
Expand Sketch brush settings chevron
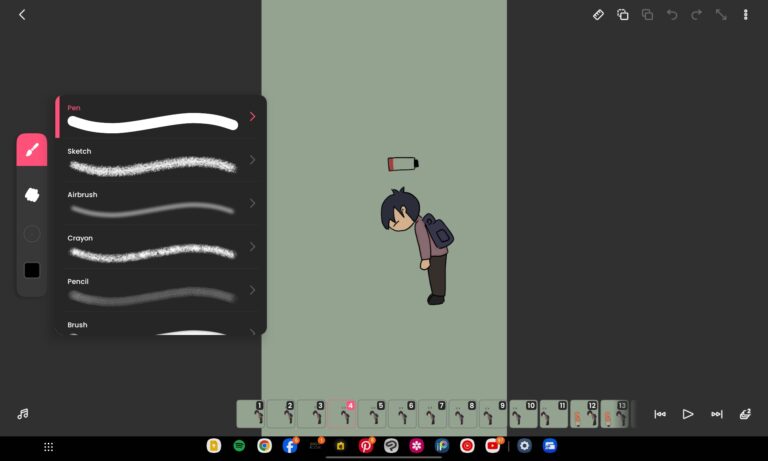coord(252,160)
